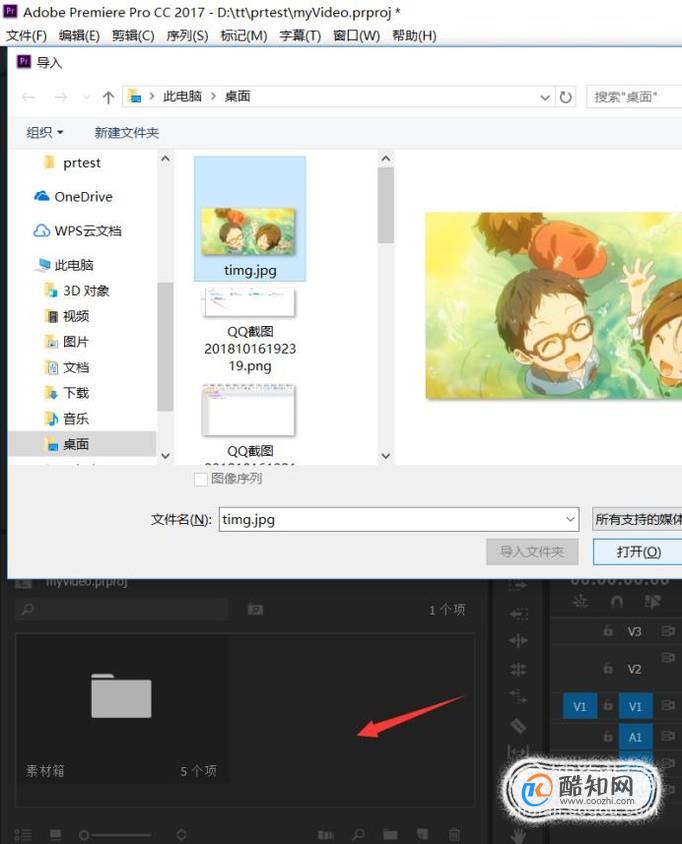Open the 音乐 folder in the sidebar
Screen dimensions: 682x844
tap(67, 419)
